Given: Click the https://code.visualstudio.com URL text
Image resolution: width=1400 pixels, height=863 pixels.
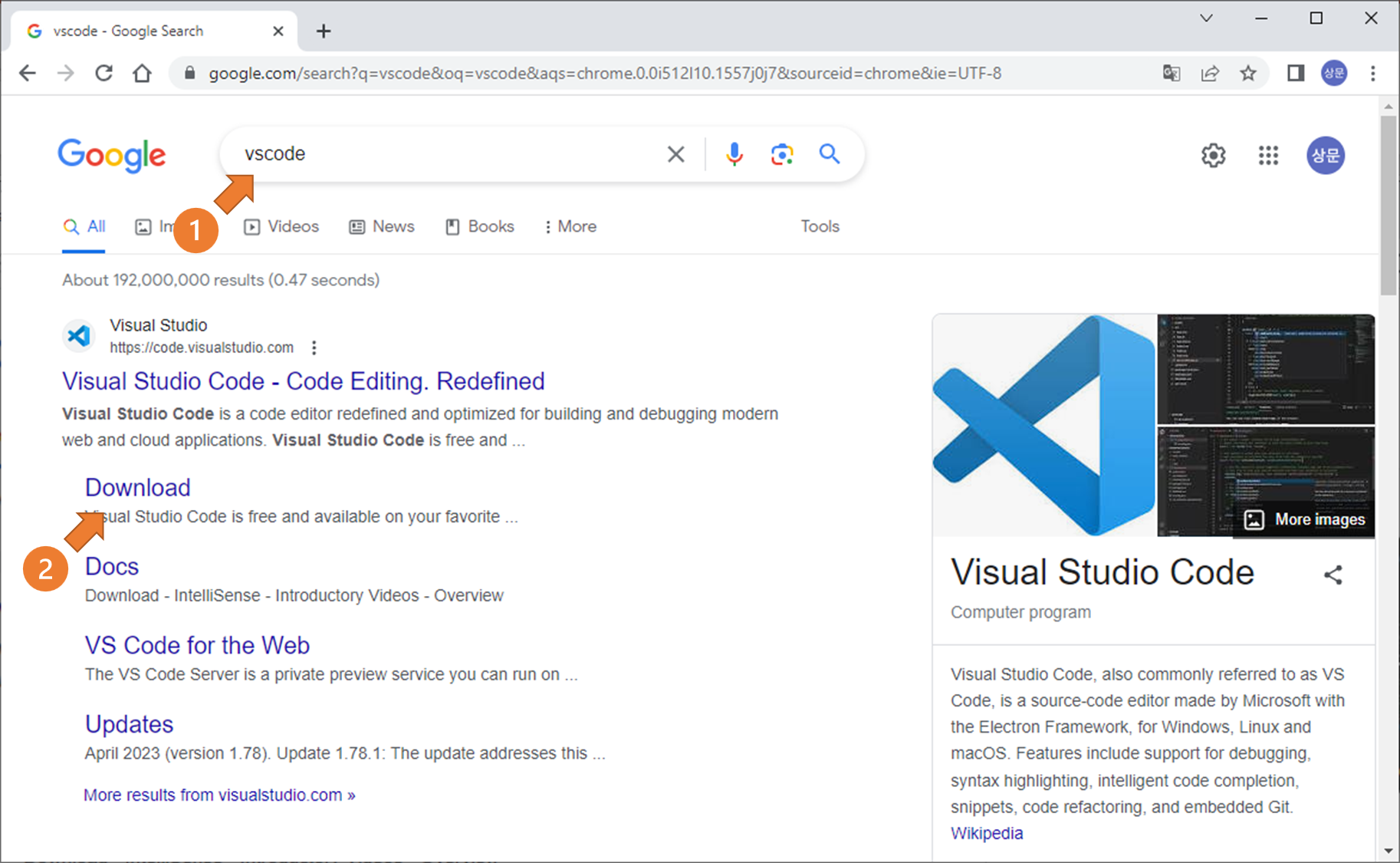Looking at the screenshot, I should coord(202,348).
